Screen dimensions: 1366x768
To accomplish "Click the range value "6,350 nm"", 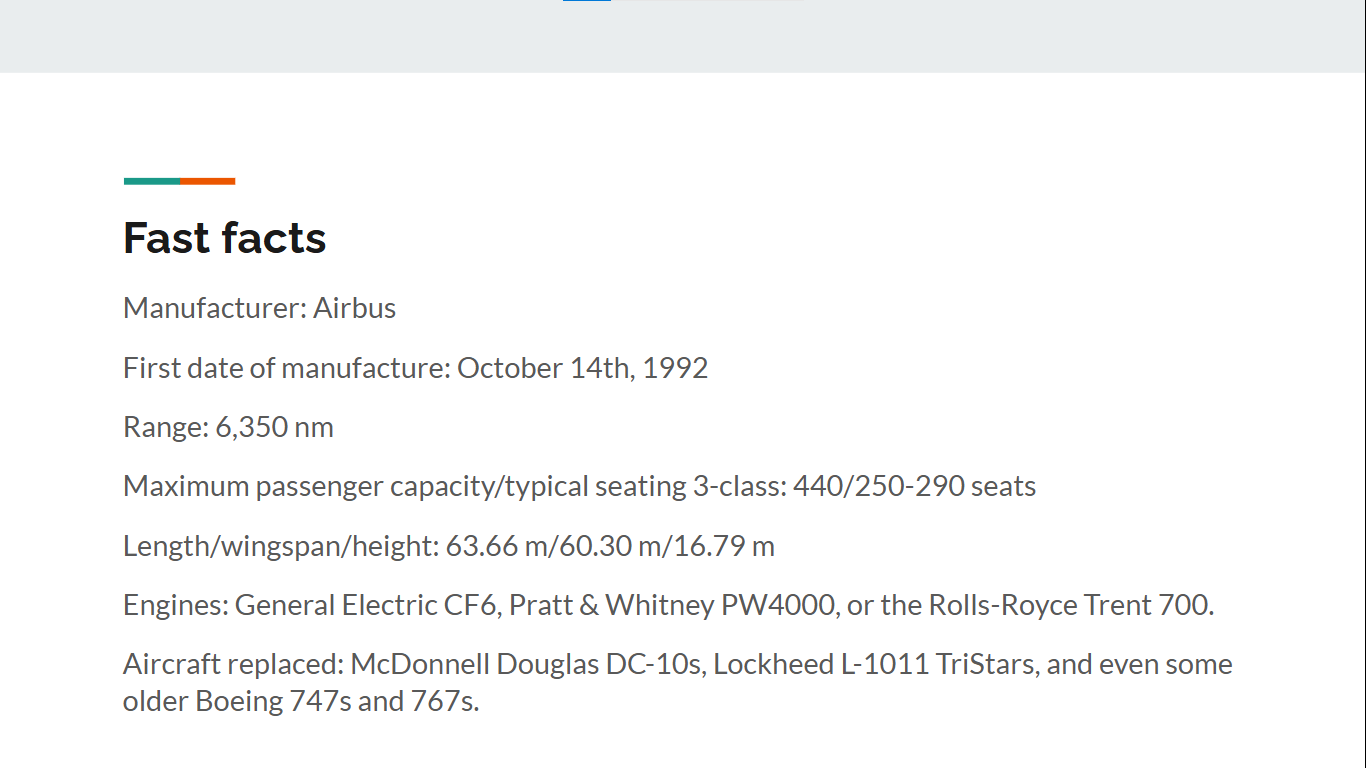I will point(274,428).
